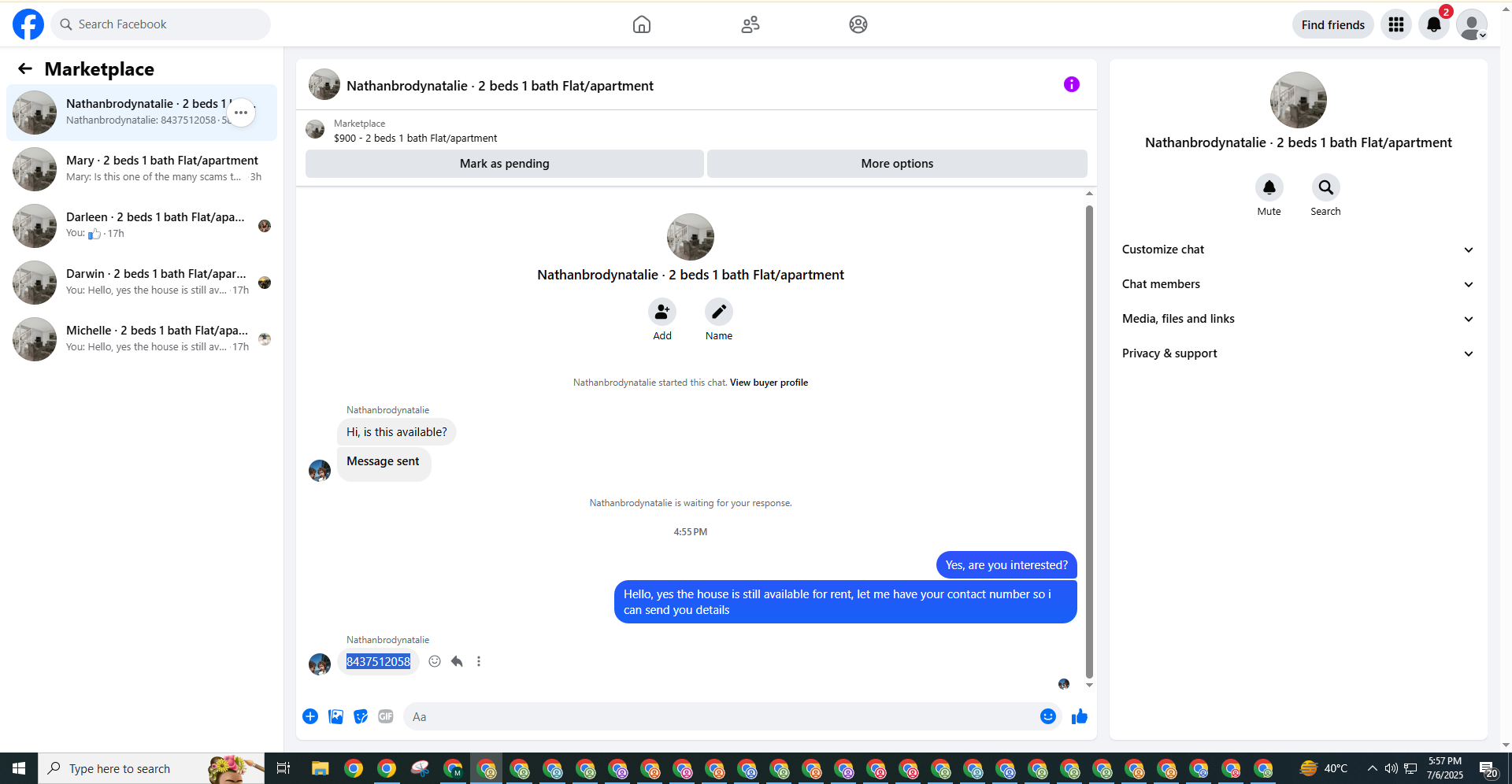Show hidden system tray icons
The width and height of the screenshot is (1512, 784).
1373,768
